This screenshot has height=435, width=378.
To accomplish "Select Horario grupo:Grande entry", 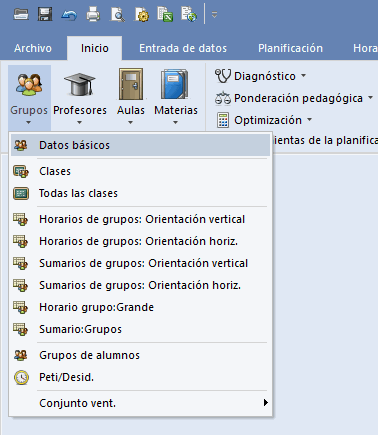I will click(140, 307).
